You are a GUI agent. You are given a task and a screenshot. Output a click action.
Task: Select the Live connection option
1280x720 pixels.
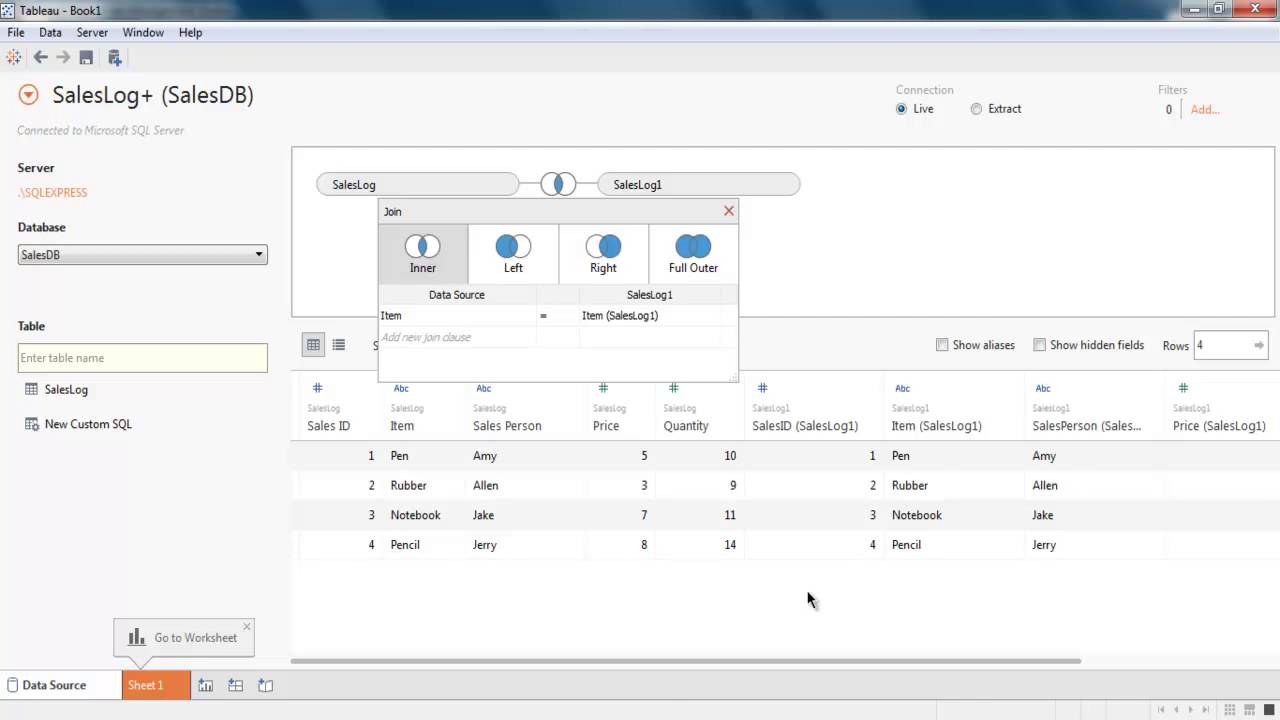coord(902,109)
